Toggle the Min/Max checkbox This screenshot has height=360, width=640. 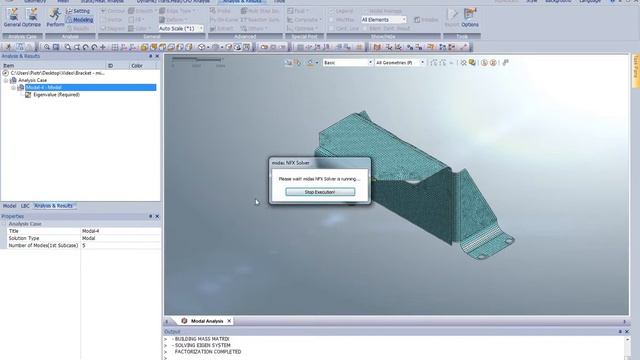pos(331,20)
